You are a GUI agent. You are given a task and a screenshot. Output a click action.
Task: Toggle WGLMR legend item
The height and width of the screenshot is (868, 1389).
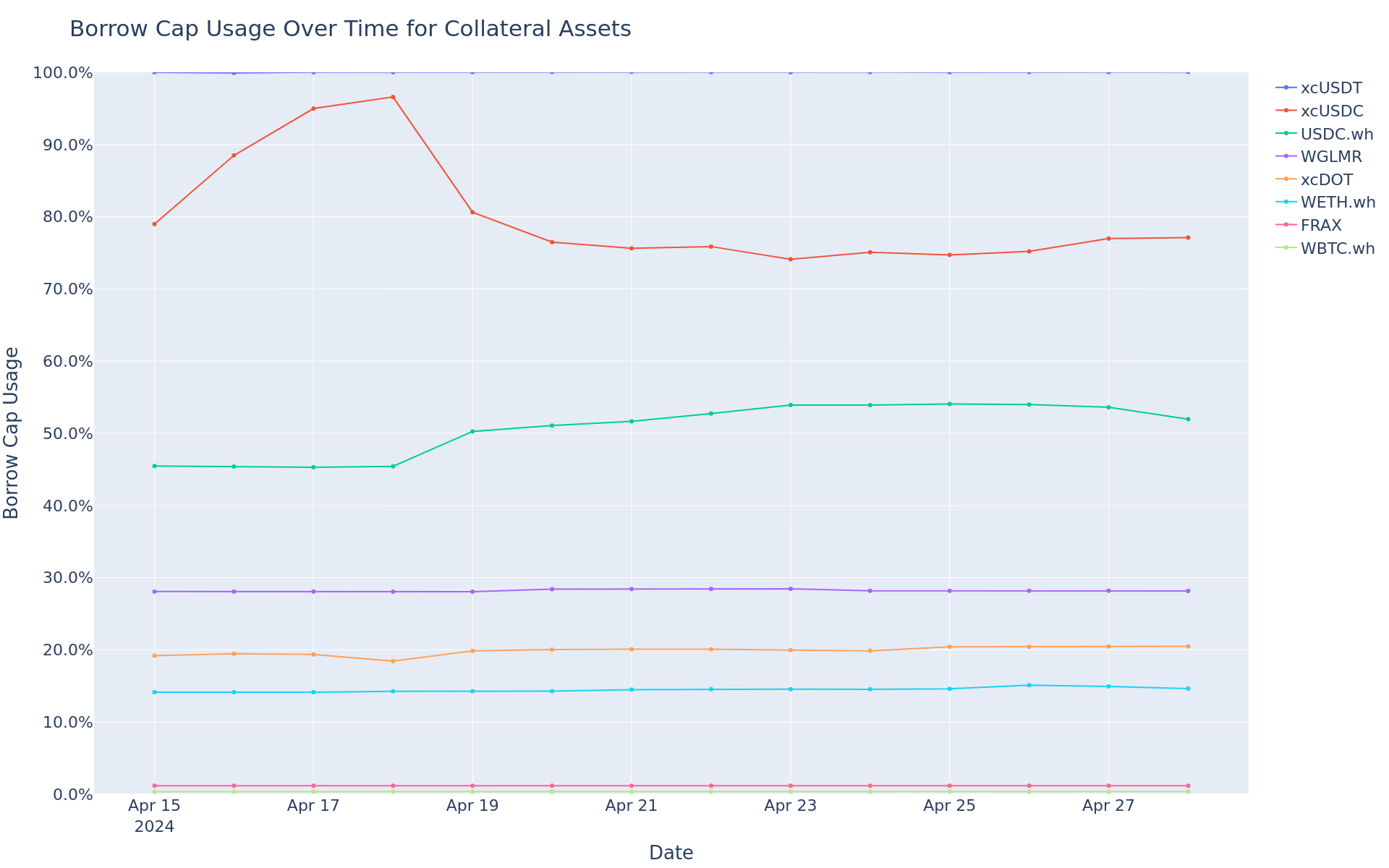point(1330,157)
